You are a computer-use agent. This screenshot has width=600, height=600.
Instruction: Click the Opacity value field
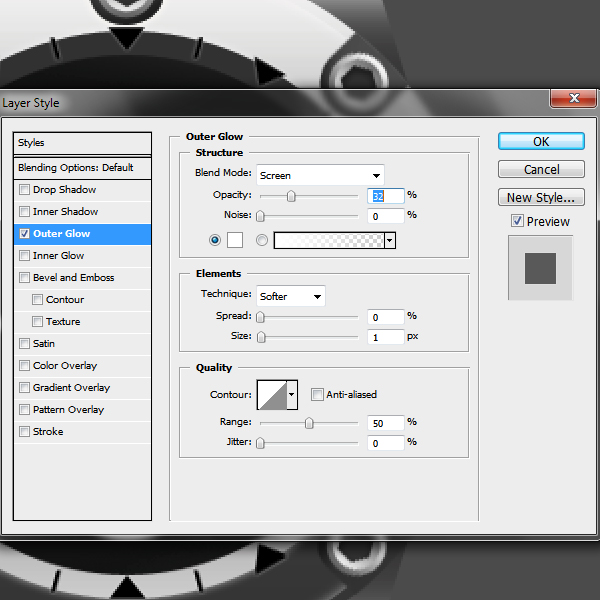[386, 196]
